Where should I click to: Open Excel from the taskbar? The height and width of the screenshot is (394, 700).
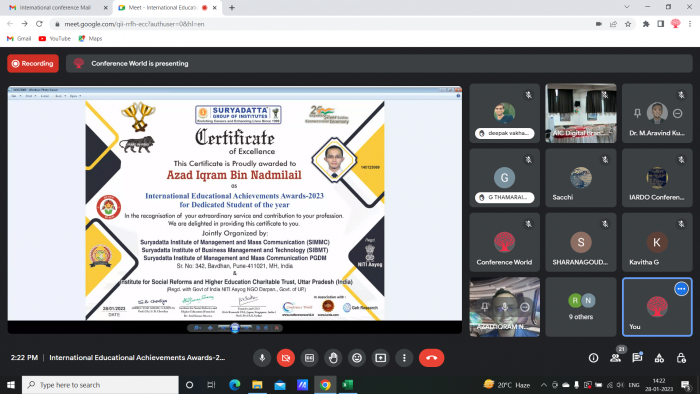(348, 385)
